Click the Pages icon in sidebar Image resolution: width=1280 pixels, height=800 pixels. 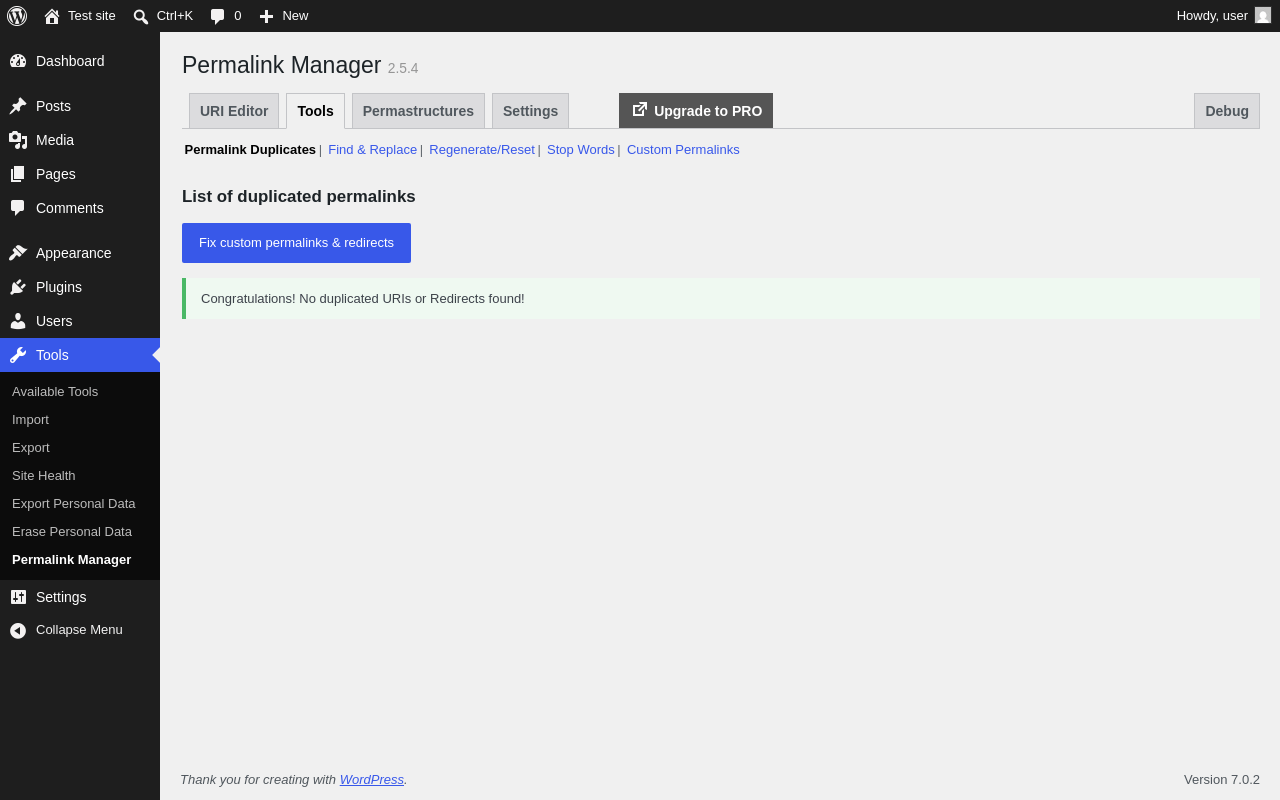[x=18, y=174]
